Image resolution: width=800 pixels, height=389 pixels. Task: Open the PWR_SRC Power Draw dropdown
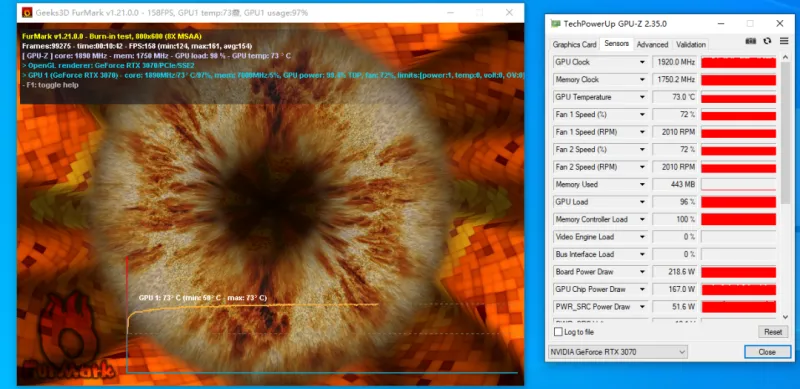click(642, 307)
